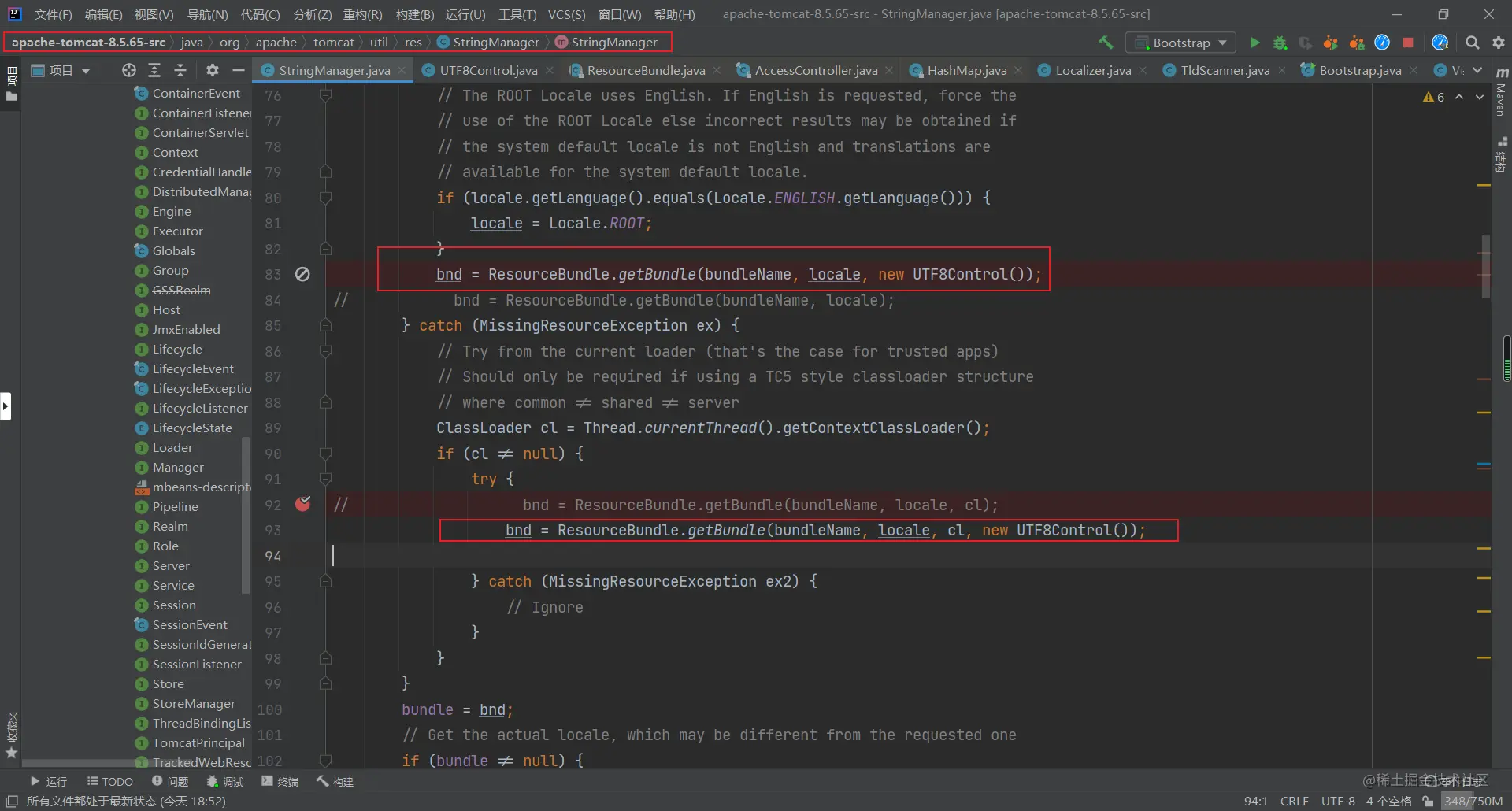Click the Select Opened File target icon
Screen dimensions: 1512x811
pyautogui.click(x=129, y=70)
